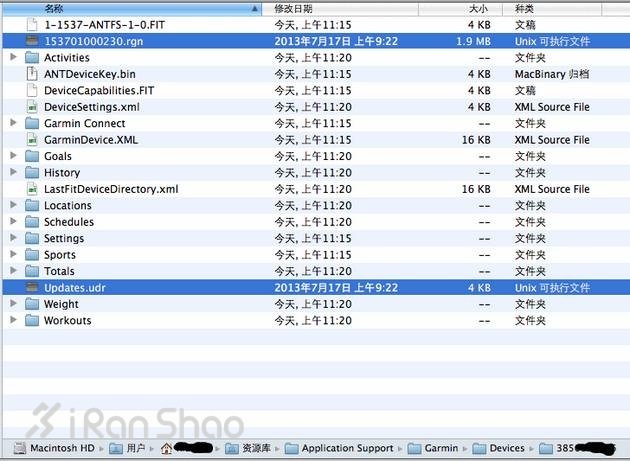Select the ANTDeviceKey.bin file icon
630x461 pixels.
(x=33, y=74)
